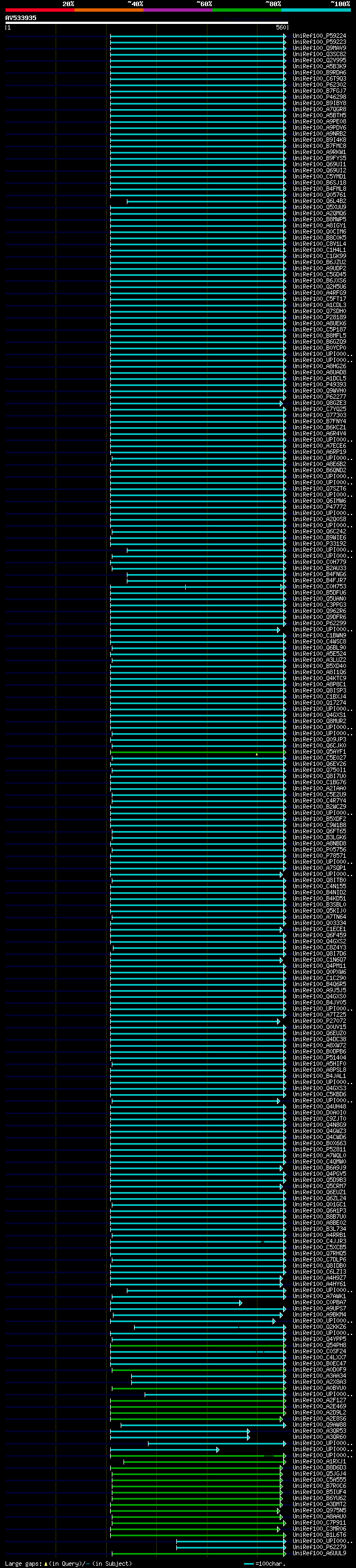Select the UniRef100_Q69UI2 entry
356x1568 pixels.
coord(319,170)
